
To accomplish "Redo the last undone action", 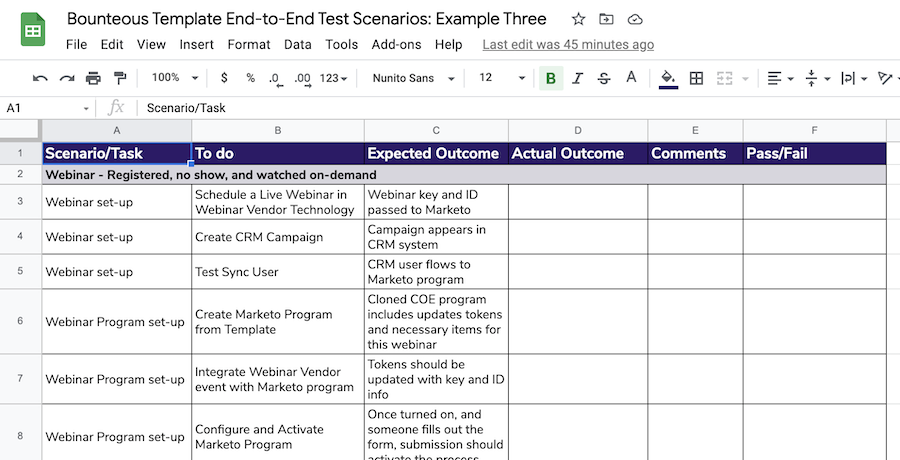I will coord(67,78).
